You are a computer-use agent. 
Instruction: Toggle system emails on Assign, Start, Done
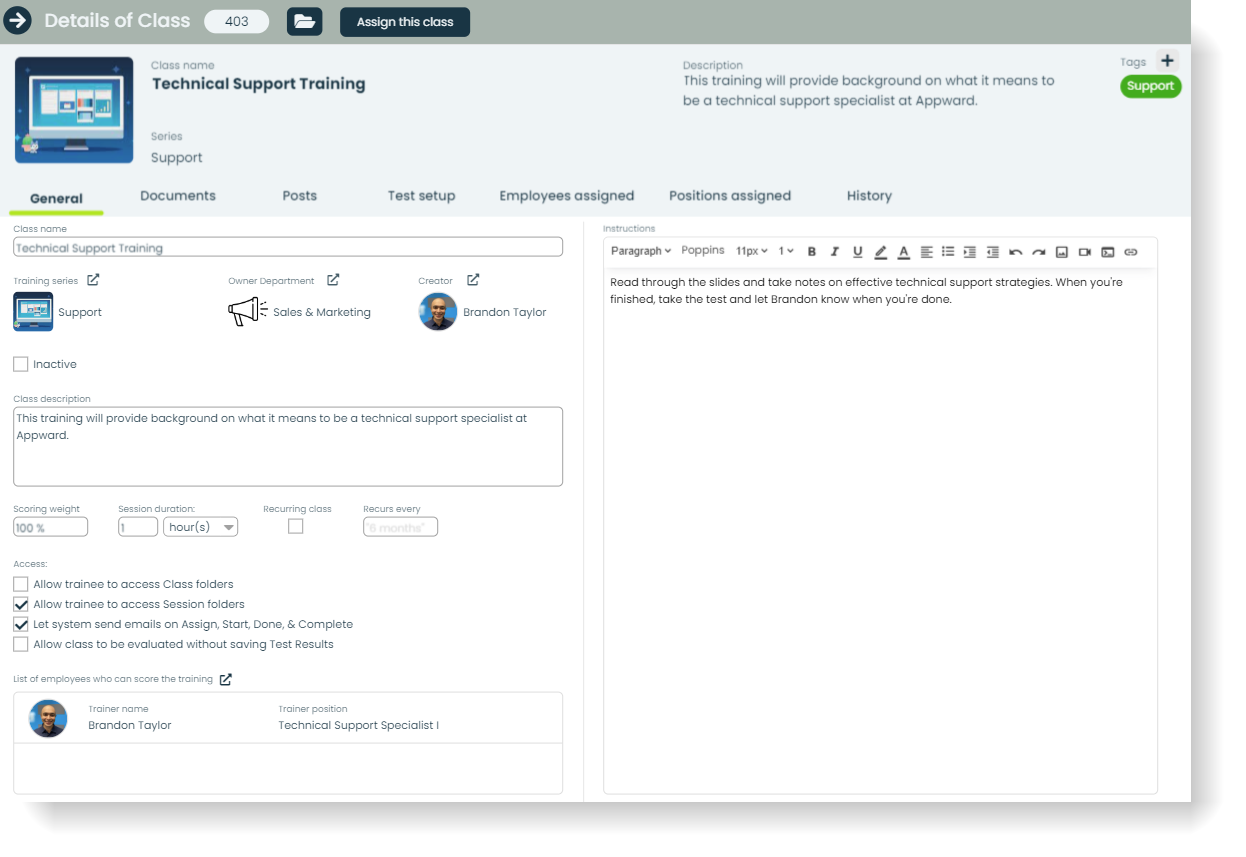tap(21, 624)
